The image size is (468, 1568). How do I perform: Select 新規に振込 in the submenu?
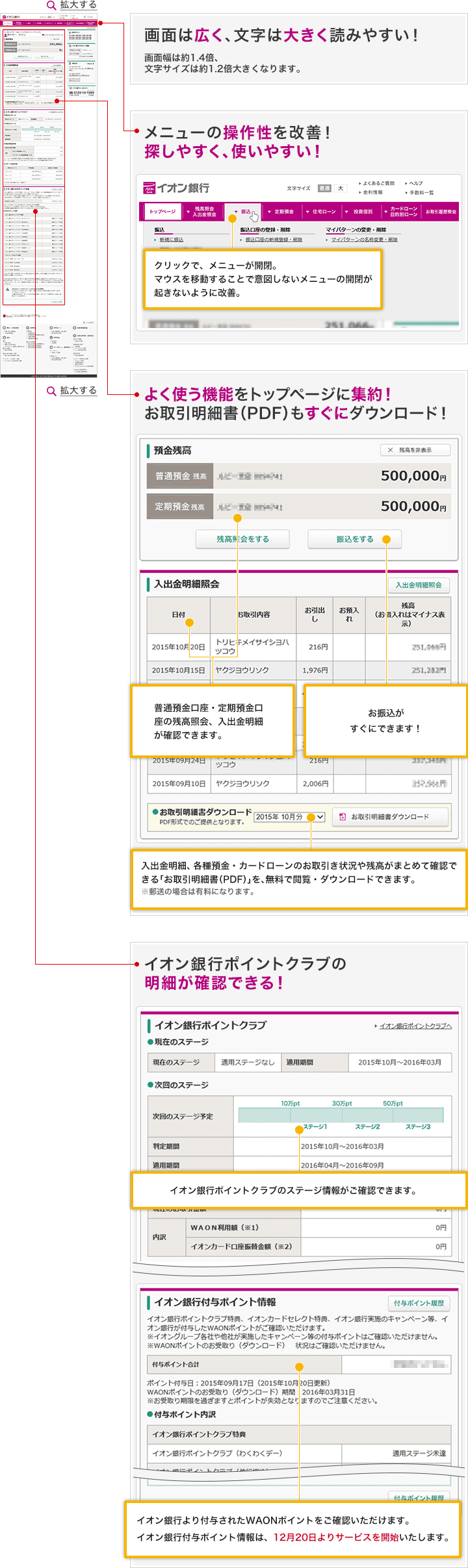coord(172,240)
